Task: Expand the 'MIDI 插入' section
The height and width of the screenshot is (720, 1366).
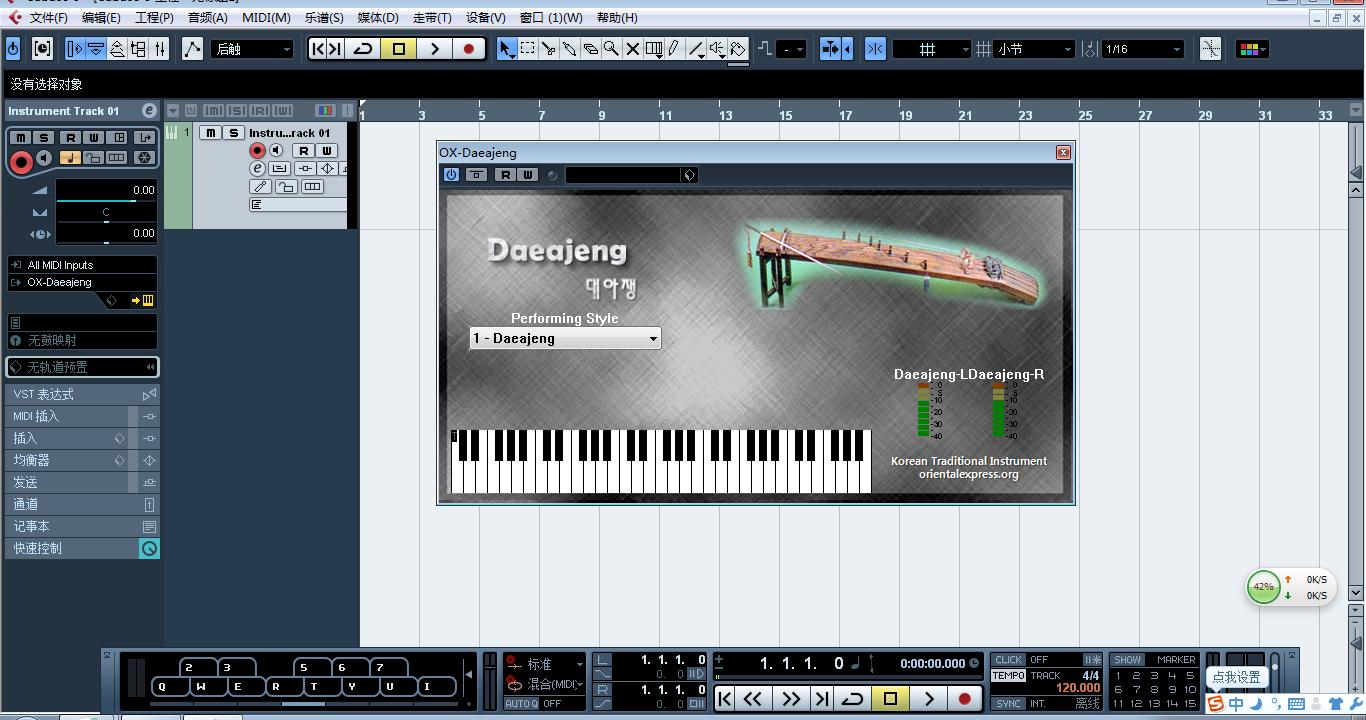Action: click(x=82, y=416)
